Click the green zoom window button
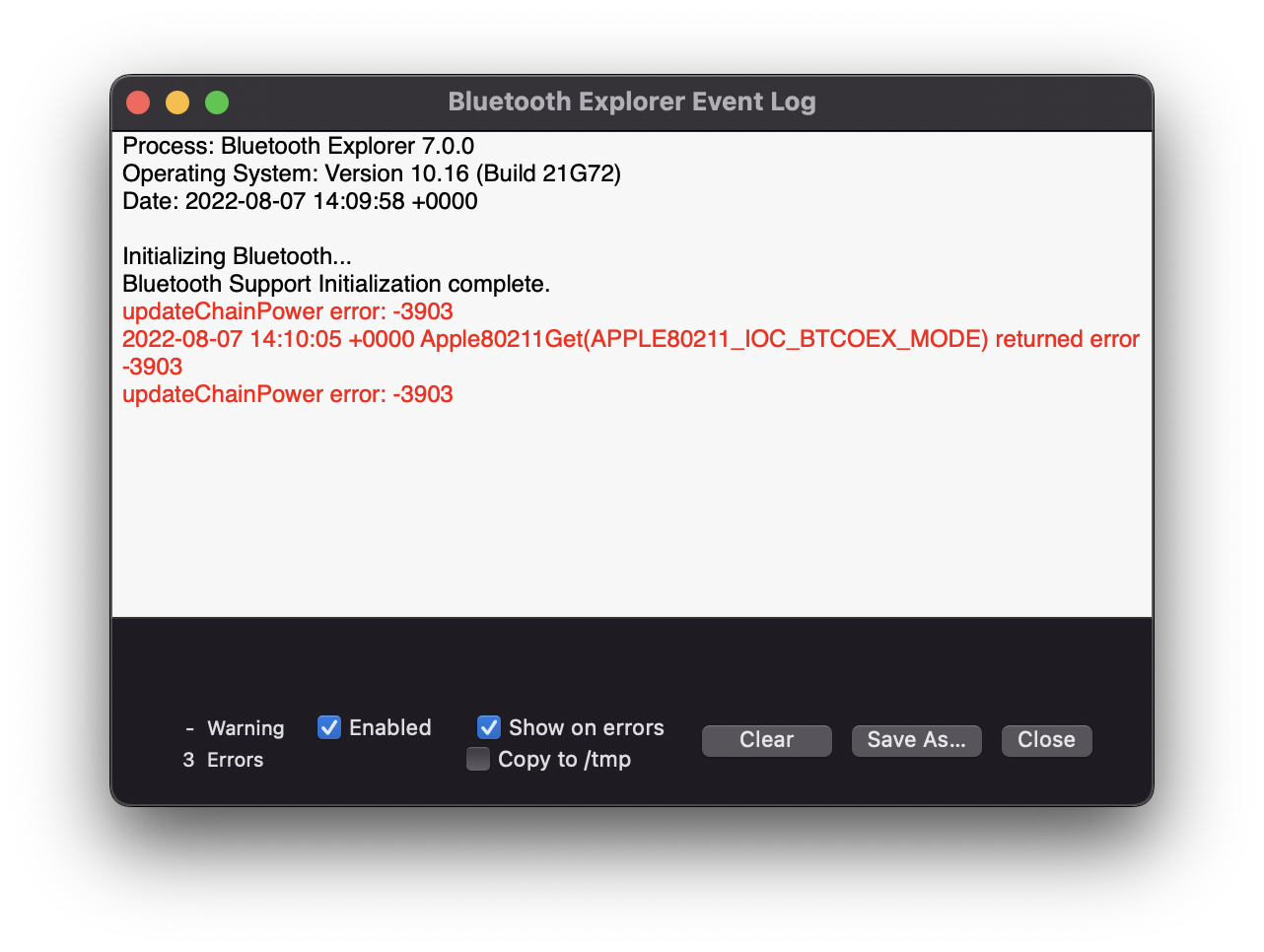 pyautogui.click(x=217, y=102)
